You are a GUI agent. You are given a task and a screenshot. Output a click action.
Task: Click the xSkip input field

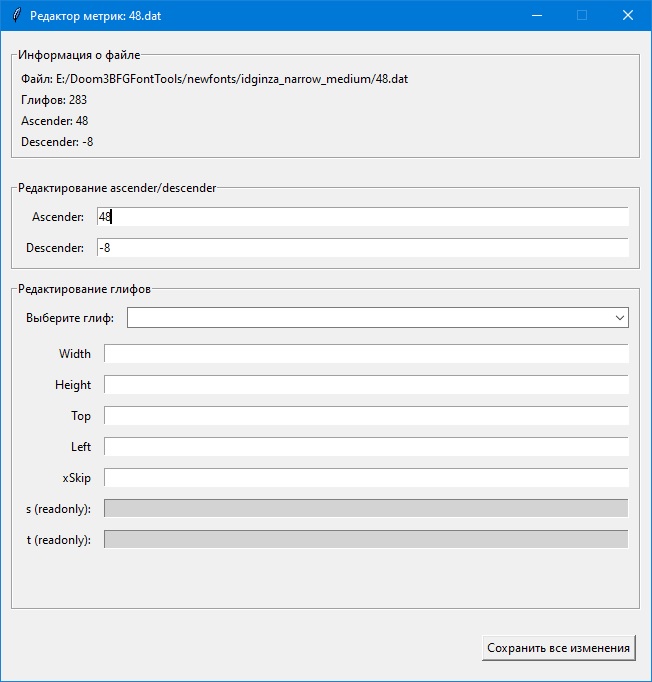click(x=366, y=478)
